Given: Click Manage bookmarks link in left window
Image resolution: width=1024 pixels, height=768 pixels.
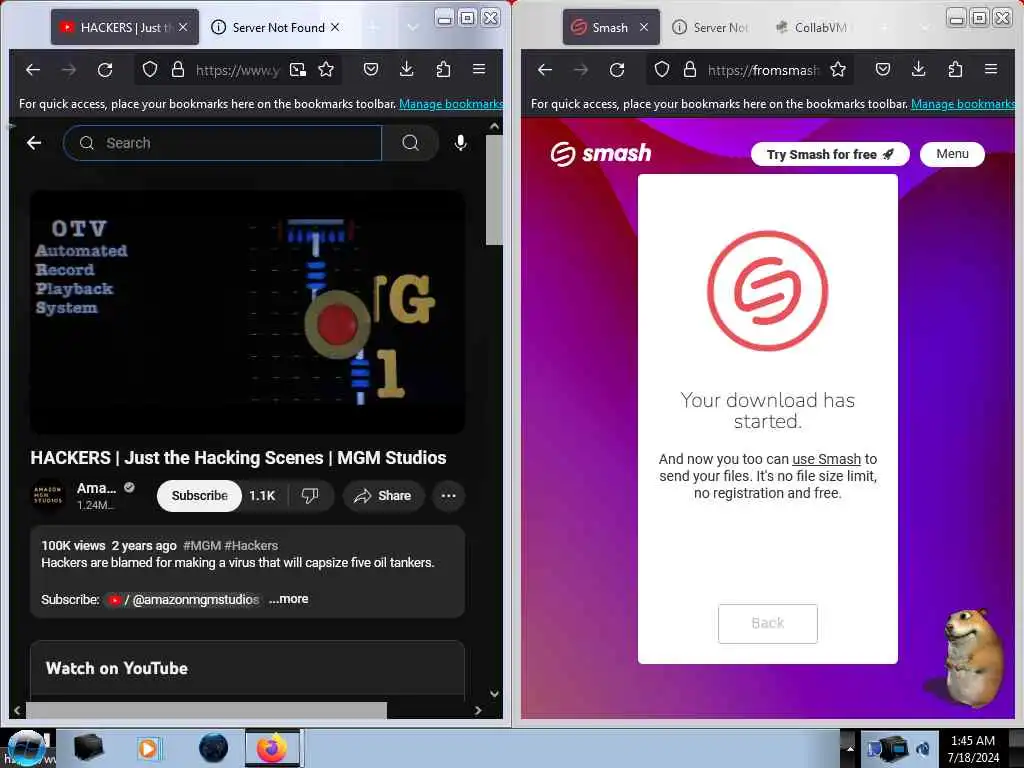Looking at the screenshot, I should 451,104.
